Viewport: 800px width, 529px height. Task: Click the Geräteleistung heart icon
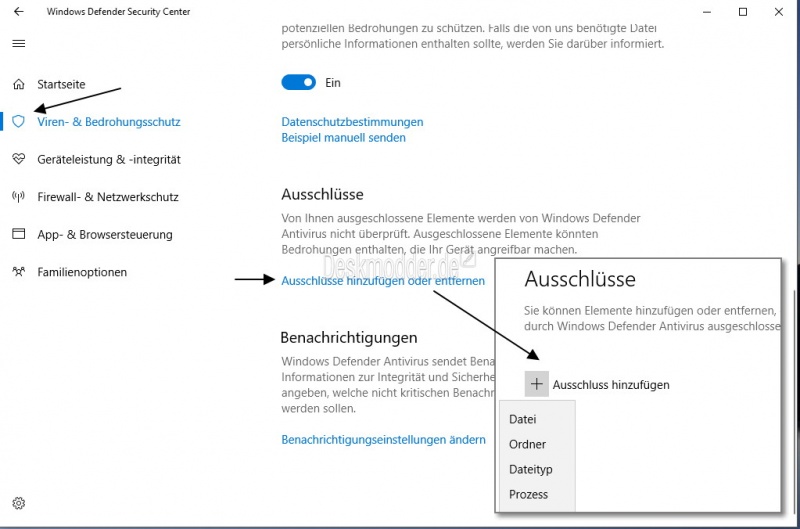(x=18, y=159)
